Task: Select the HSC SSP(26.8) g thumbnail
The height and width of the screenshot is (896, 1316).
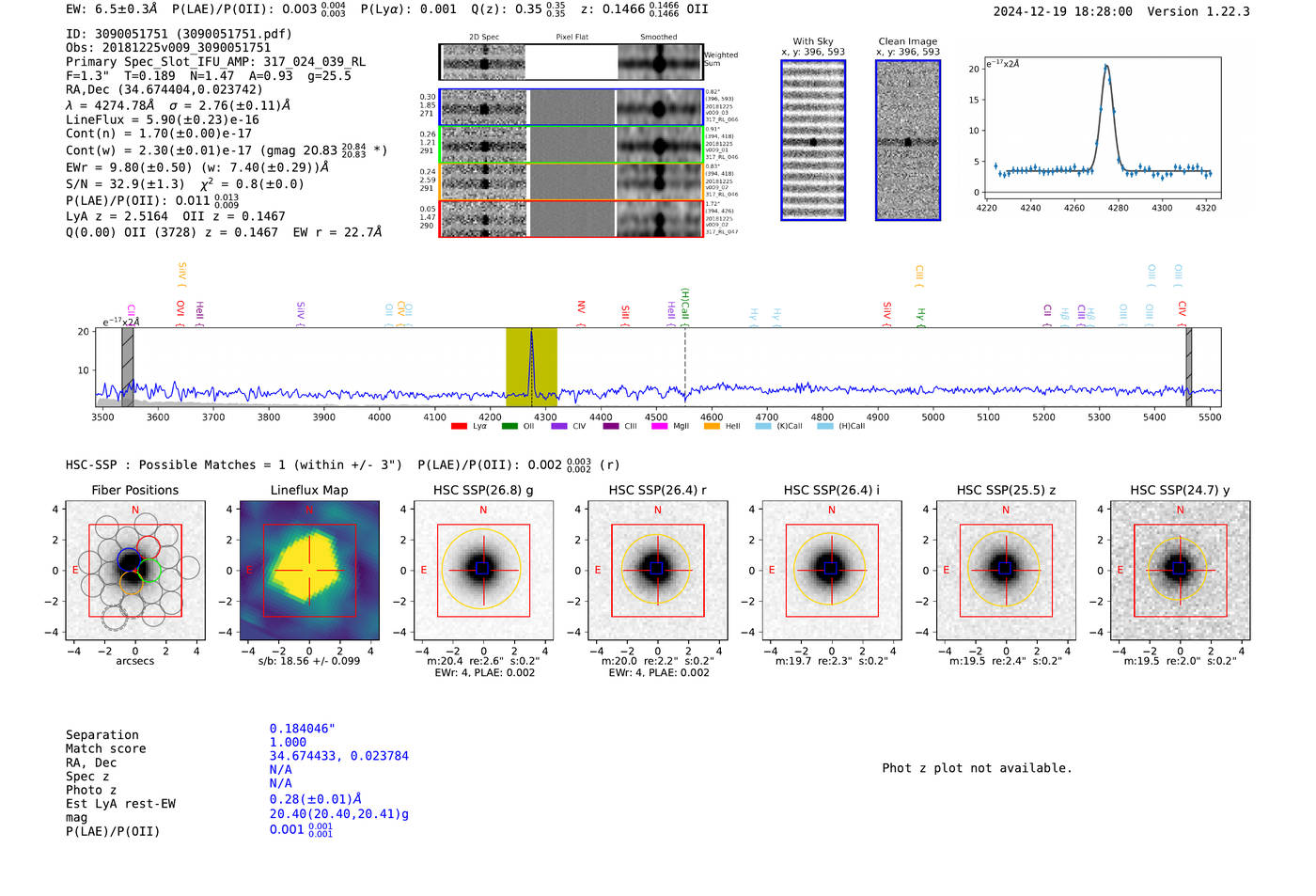Action: 483,570
